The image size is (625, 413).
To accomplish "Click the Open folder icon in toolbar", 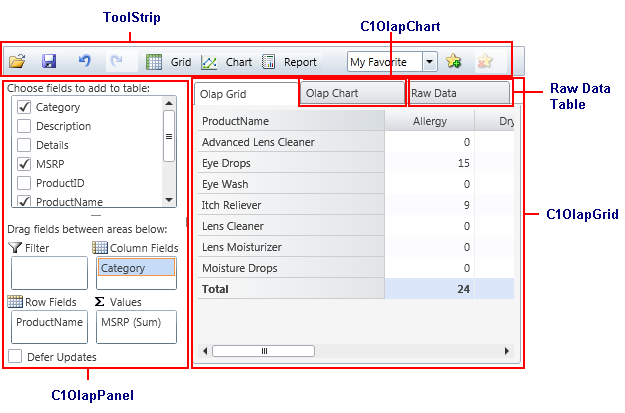I will (x=17, y=62).
